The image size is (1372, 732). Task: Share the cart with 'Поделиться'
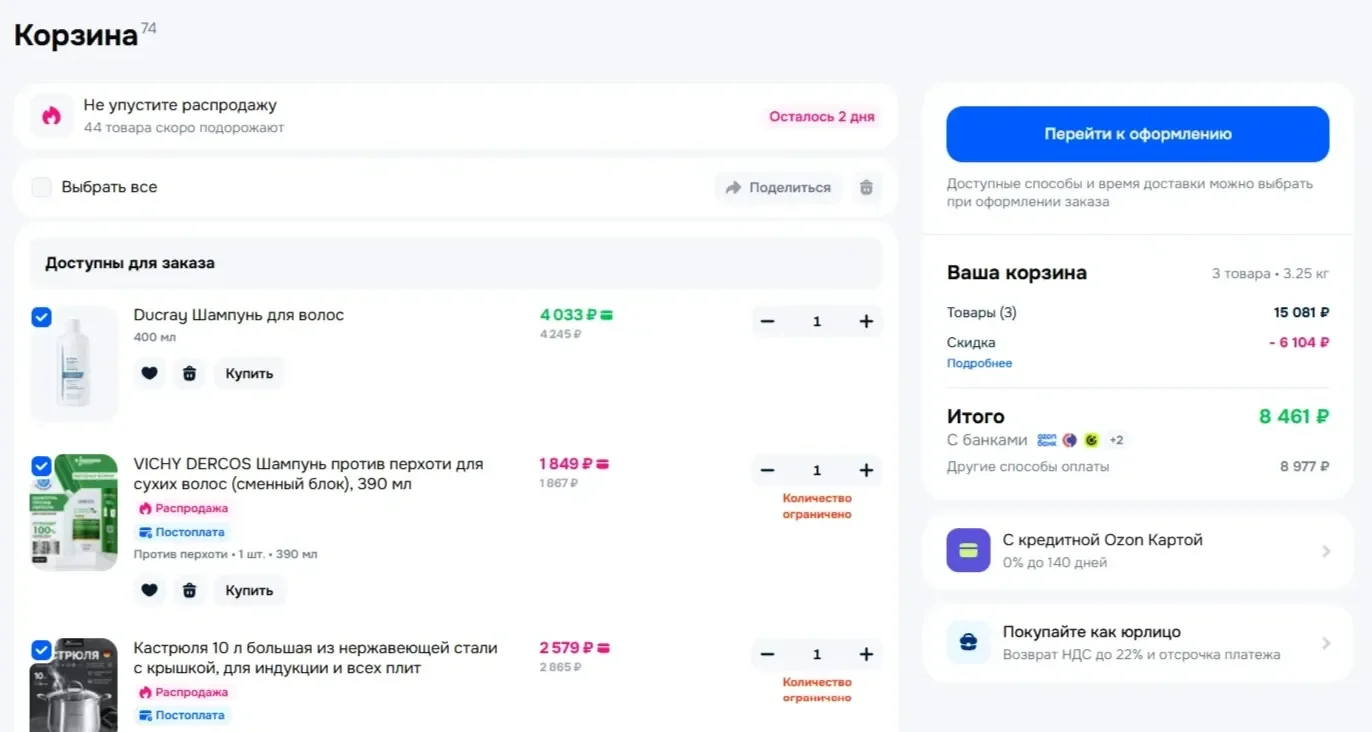click(779, 188)
